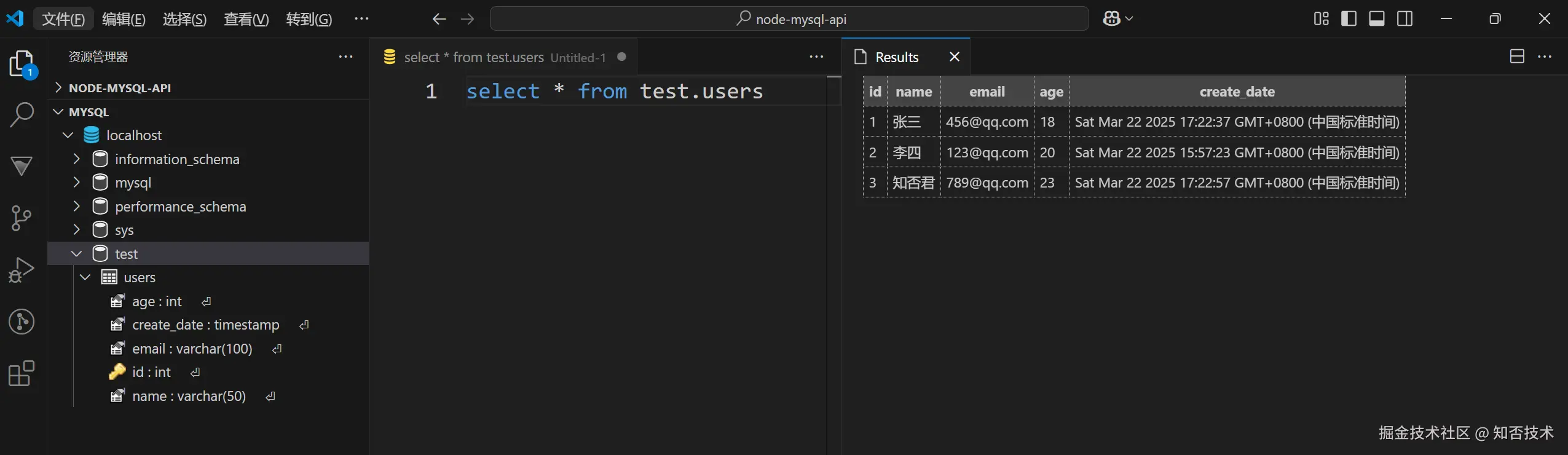The image size is (1568, 455).
Task: Open the 文件(F) menu
Action: [63, 19]
